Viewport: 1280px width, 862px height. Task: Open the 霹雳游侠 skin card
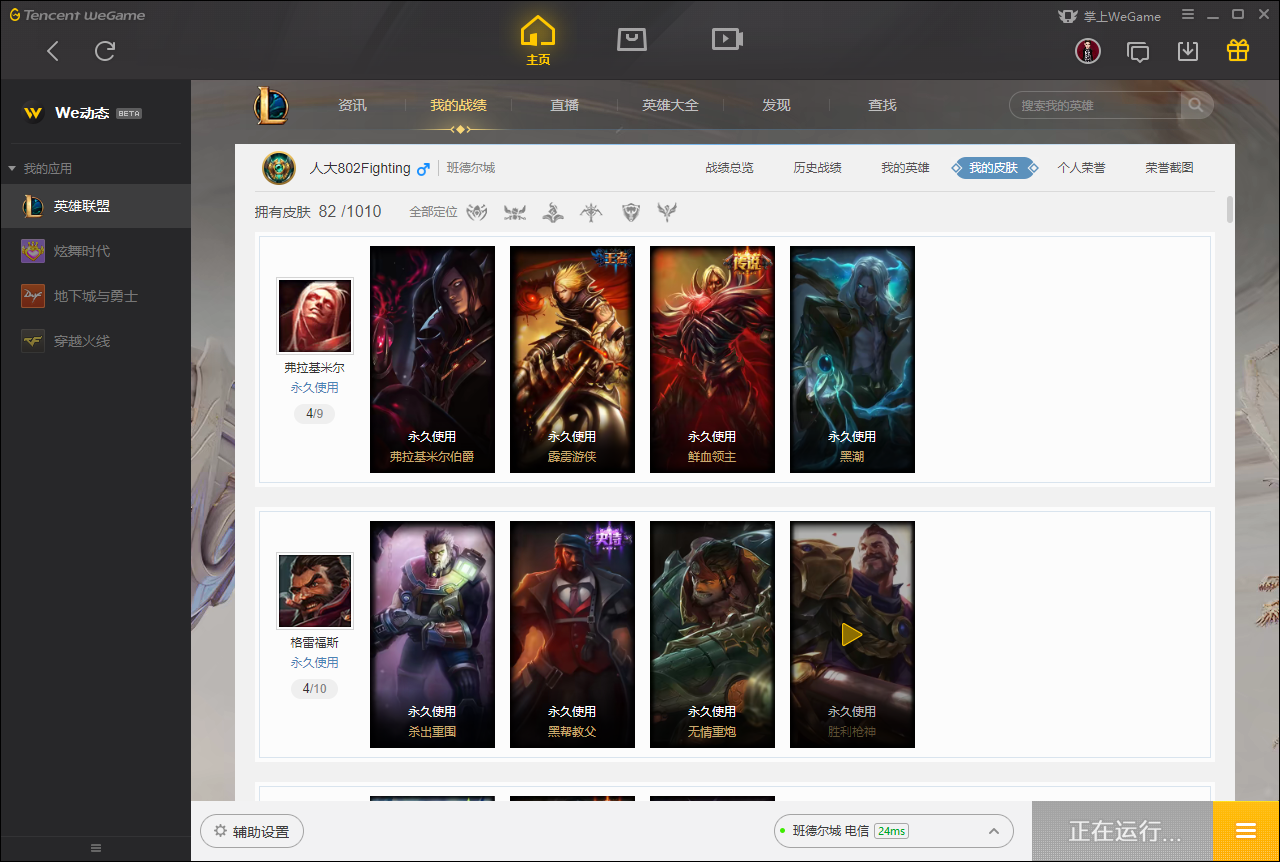[572, 359]
